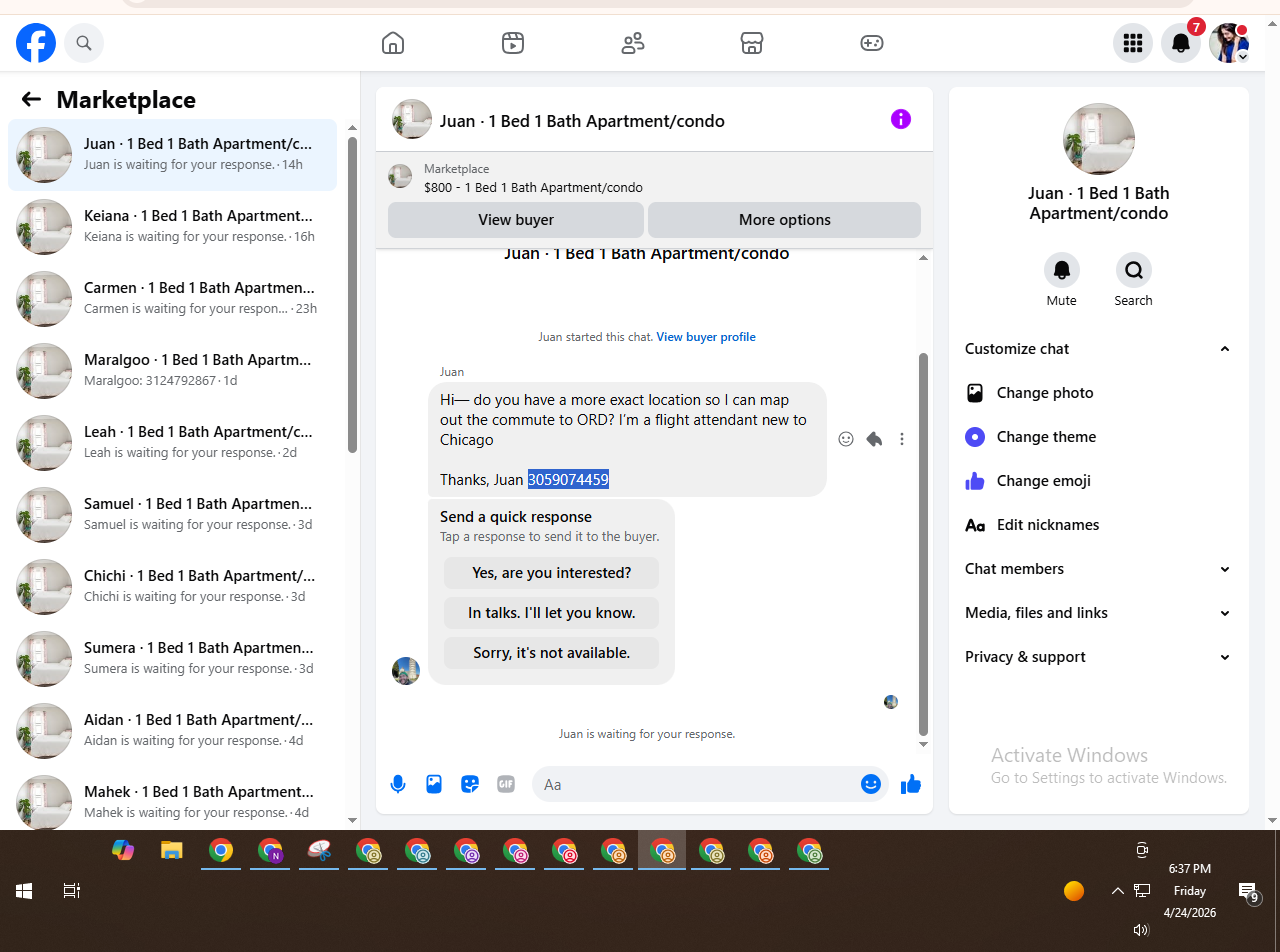Go back using the Marketplace back arrow

point(31,99)
